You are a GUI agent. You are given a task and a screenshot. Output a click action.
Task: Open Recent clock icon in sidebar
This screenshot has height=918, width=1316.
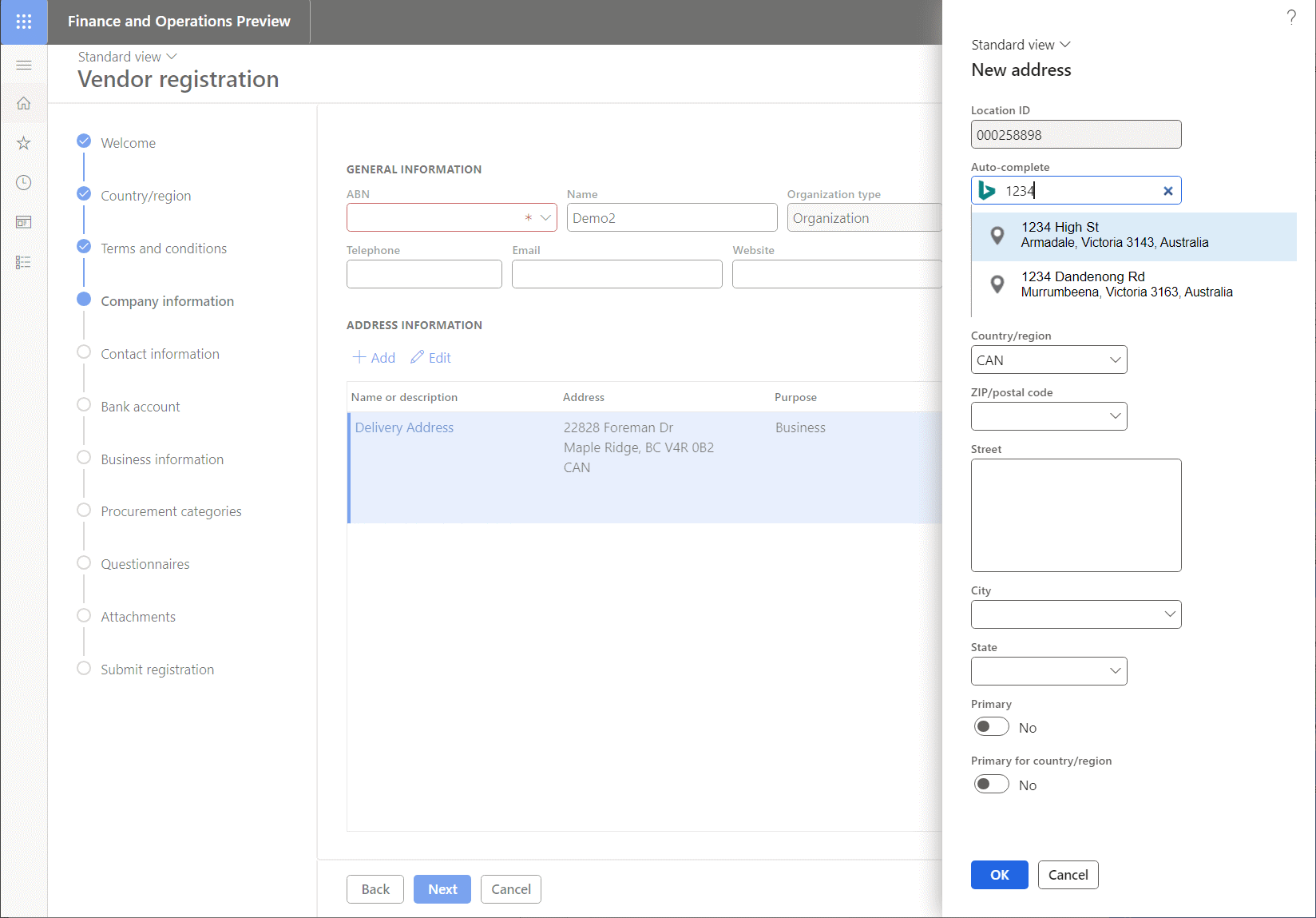point(24,183)
